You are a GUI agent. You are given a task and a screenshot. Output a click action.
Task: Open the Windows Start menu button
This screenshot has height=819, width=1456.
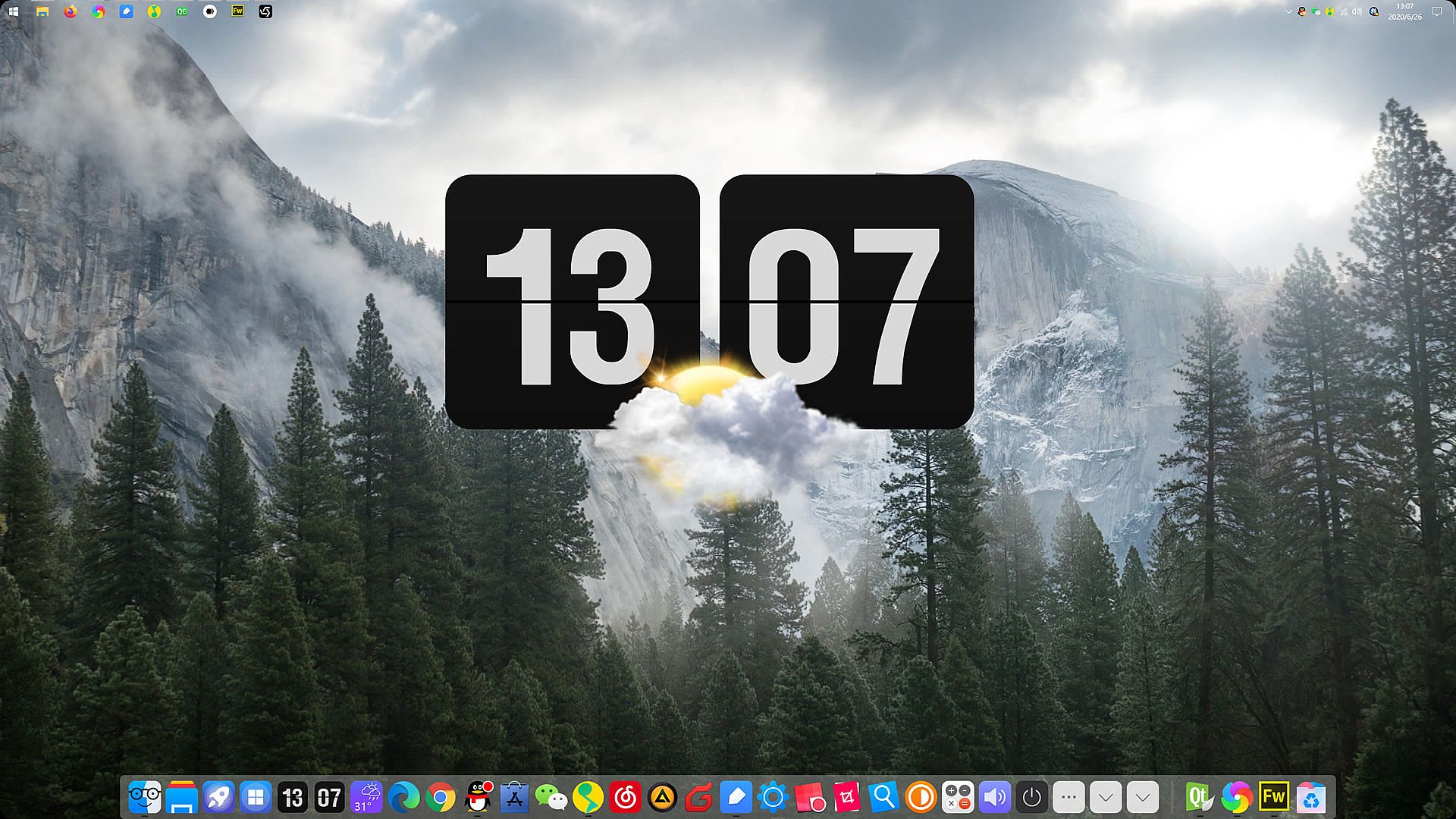[14, 11]
